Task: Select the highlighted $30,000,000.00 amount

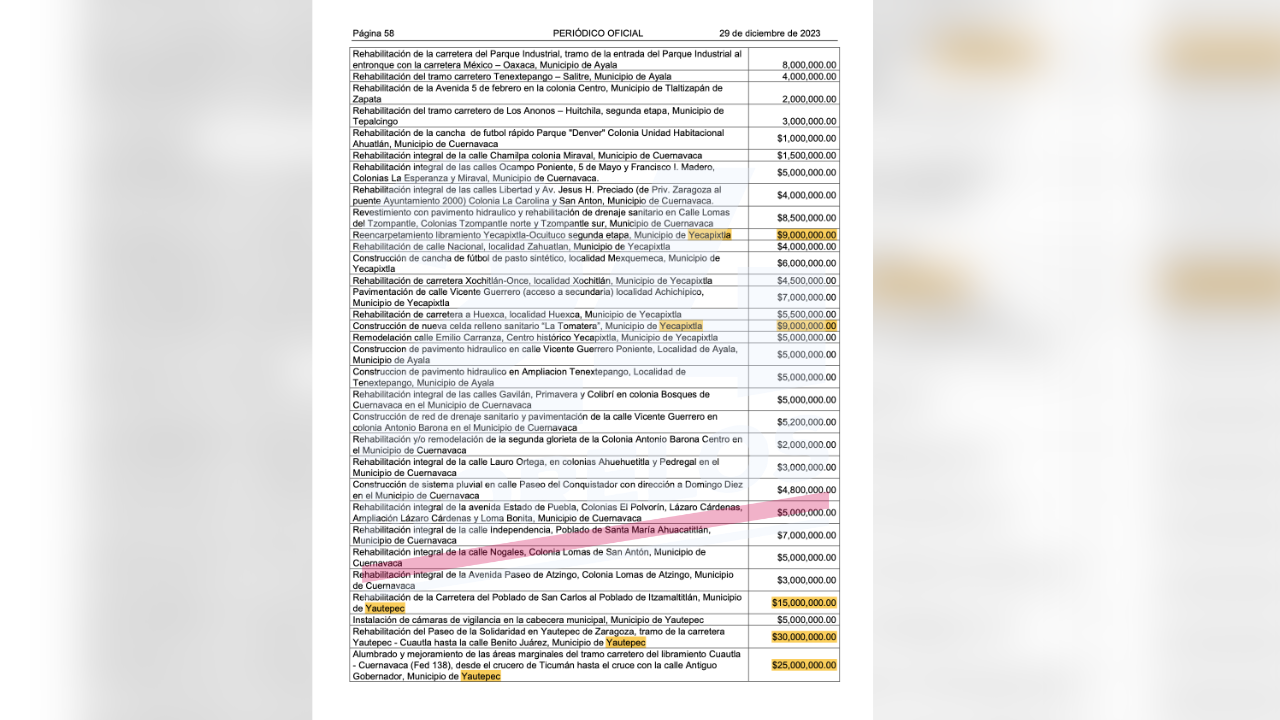Action: click(x=804, y=637)
